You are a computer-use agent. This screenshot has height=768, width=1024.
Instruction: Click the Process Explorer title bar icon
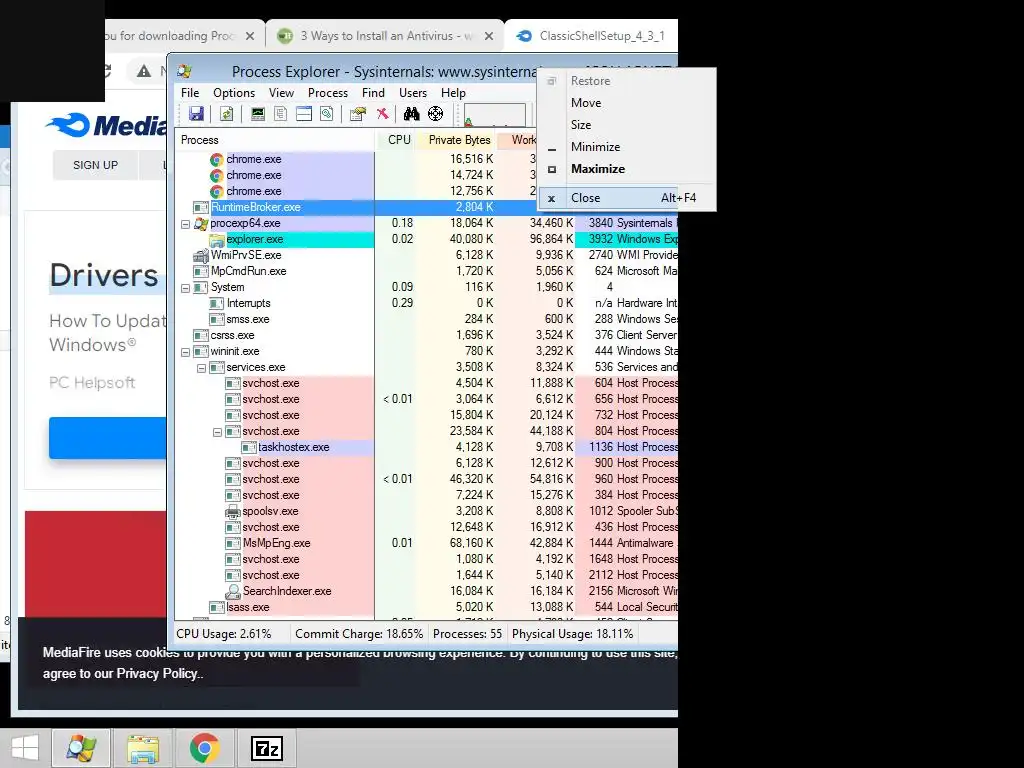click(185, 72)
